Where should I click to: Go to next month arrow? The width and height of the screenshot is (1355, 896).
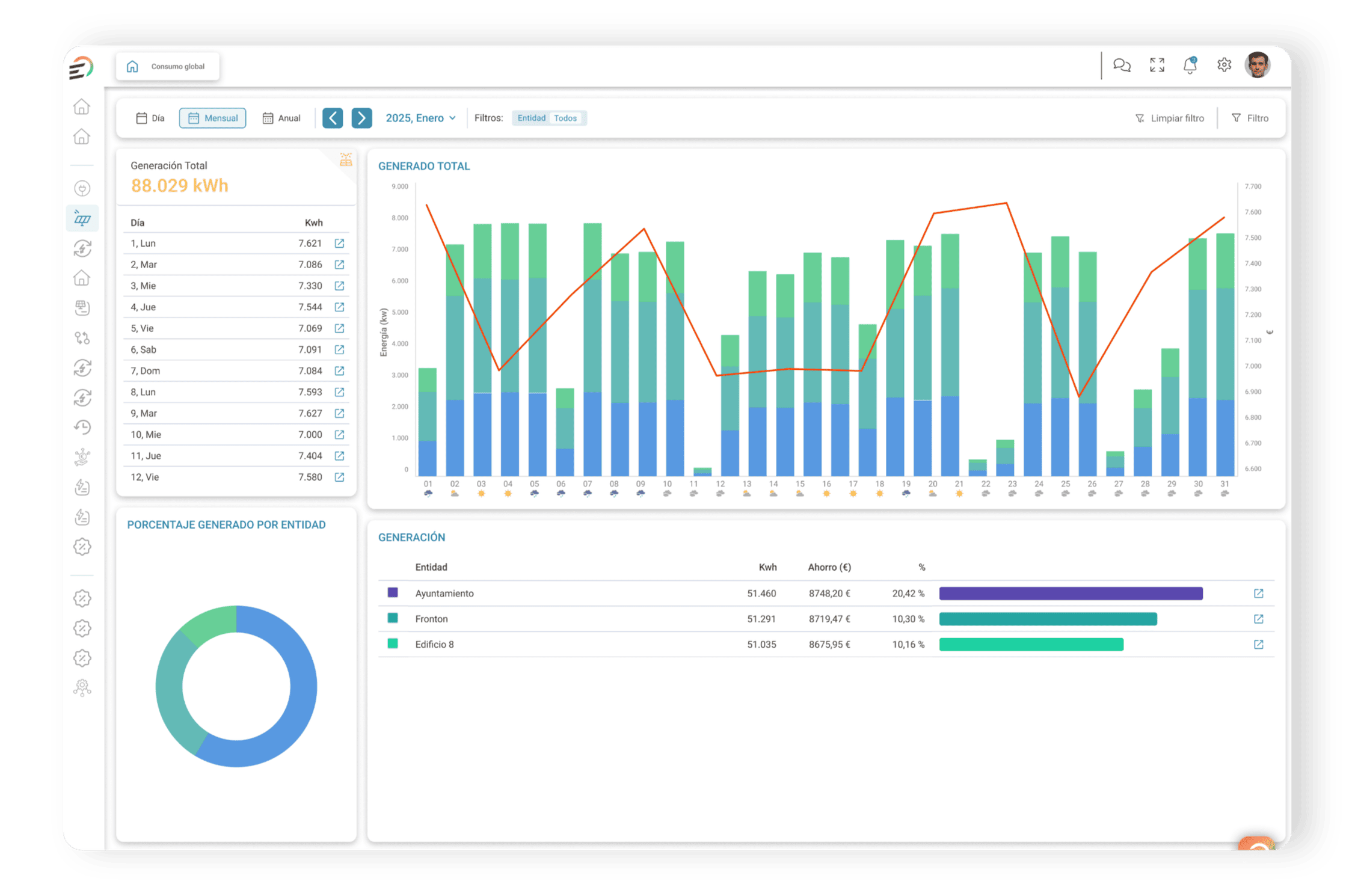click(361, 118)
